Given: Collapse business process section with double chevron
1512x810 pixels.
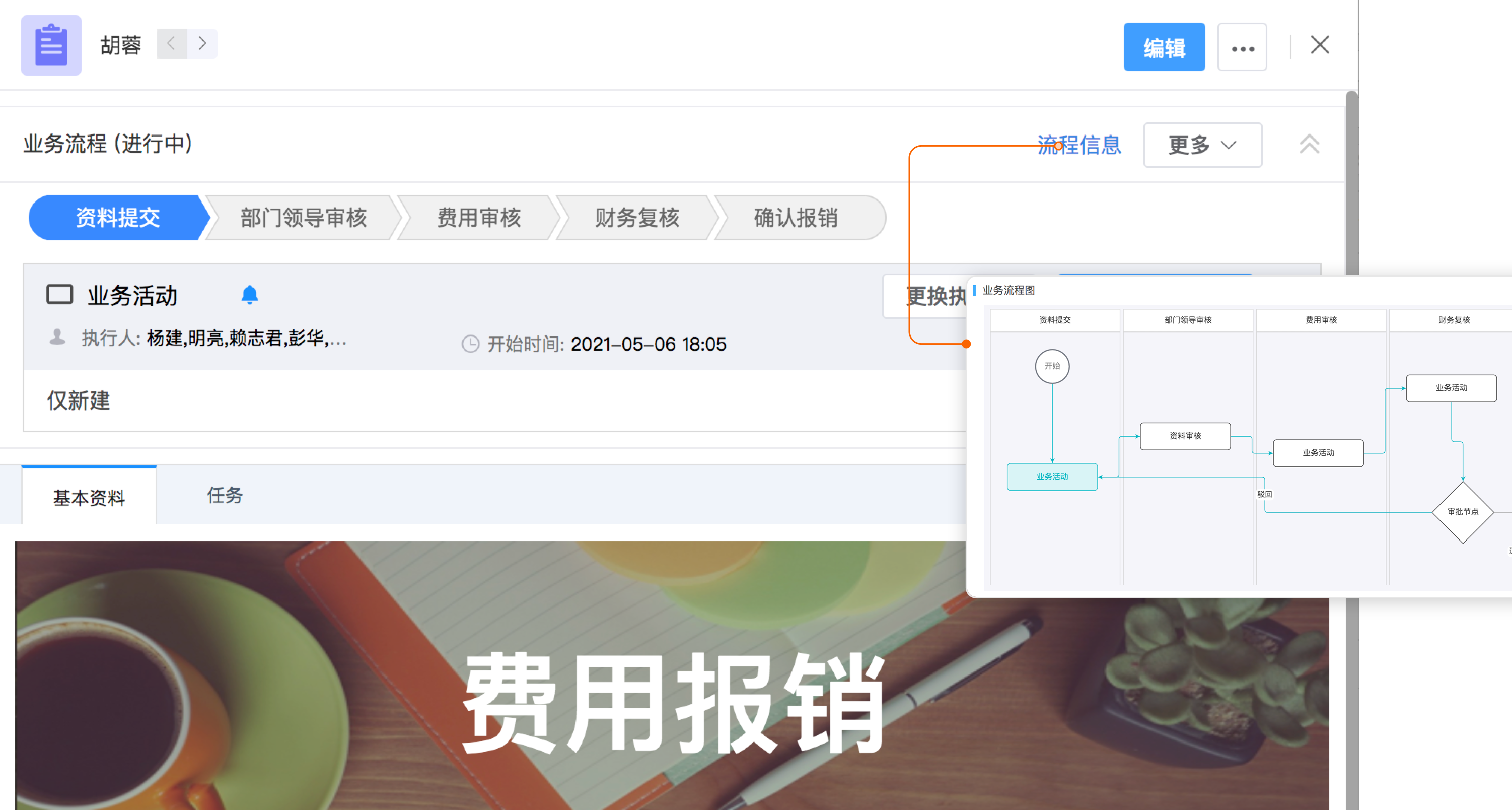Looking at the screenshot, I should pos(1309,145).
